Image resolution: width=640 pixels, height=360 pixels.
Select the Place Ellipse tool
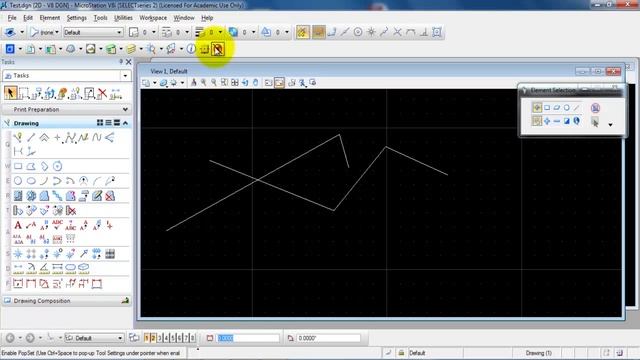pyautogui.click(x=31, y=181)
